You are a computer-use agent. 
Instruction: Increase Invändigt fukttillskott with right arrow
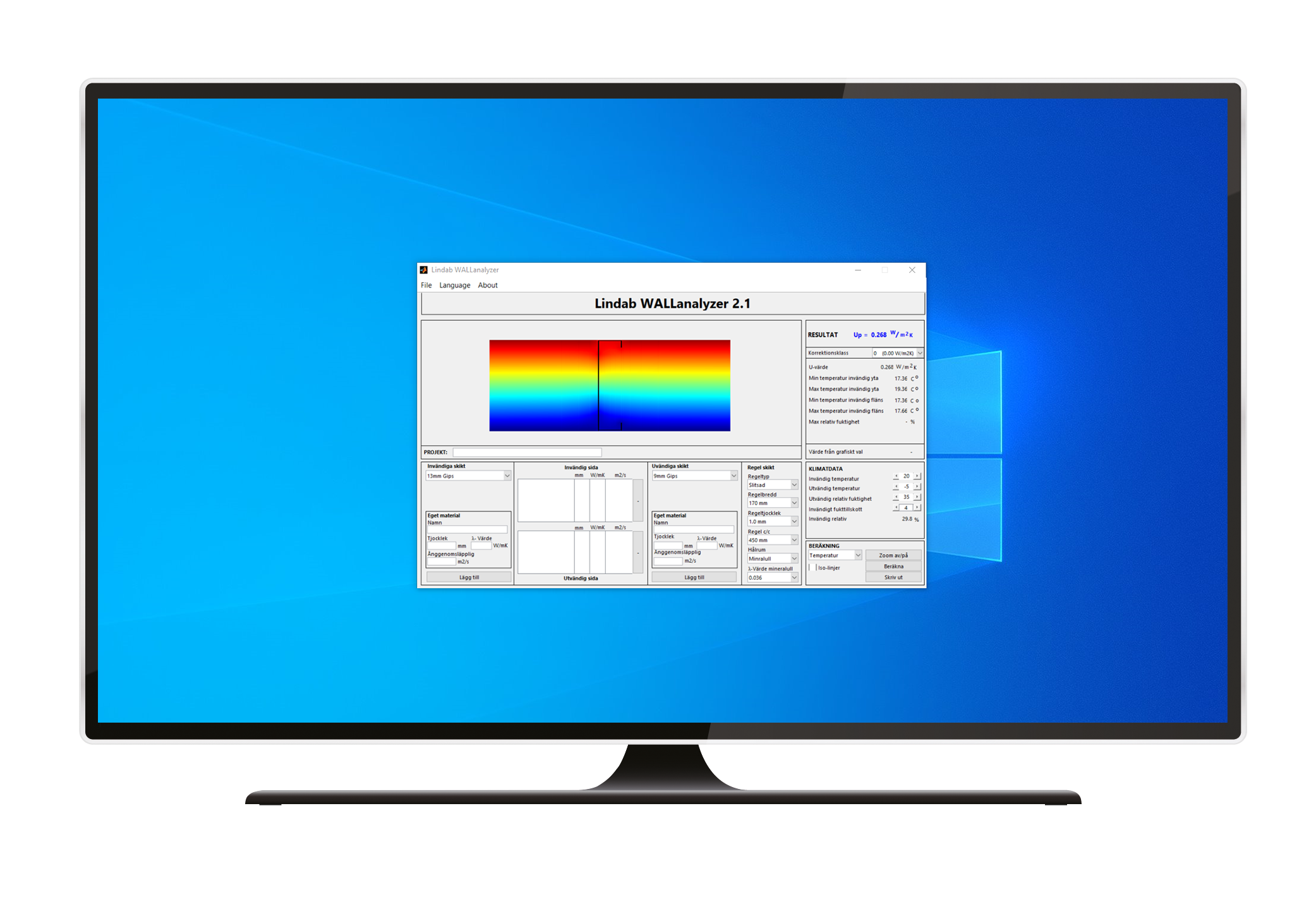point(917,507)
